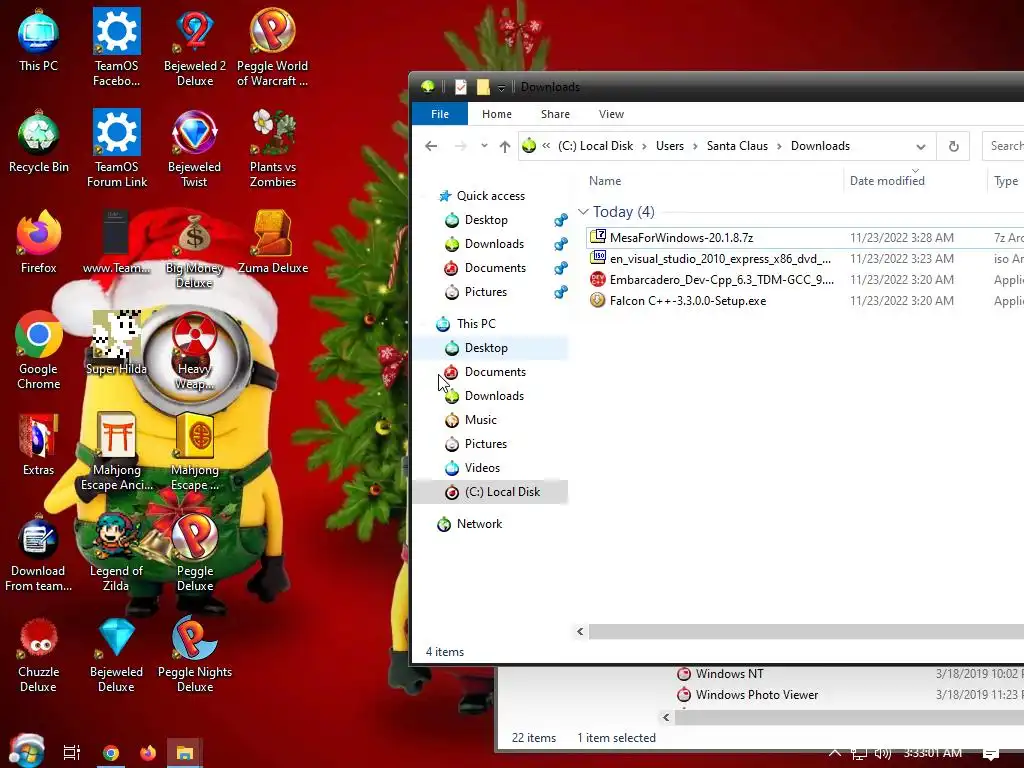This screenshot has height=768, width=1024.
Task: Launch Big Money Deluxe icon
Action: pyautogui.click(x=195, y=249)
